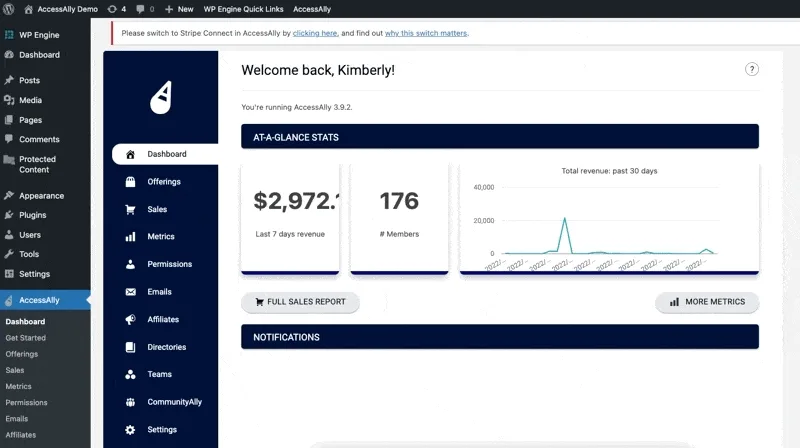This screenshot has height=448, width=800.
Task: Click the Permissions person icon
Action: click(x=130, y=265)
